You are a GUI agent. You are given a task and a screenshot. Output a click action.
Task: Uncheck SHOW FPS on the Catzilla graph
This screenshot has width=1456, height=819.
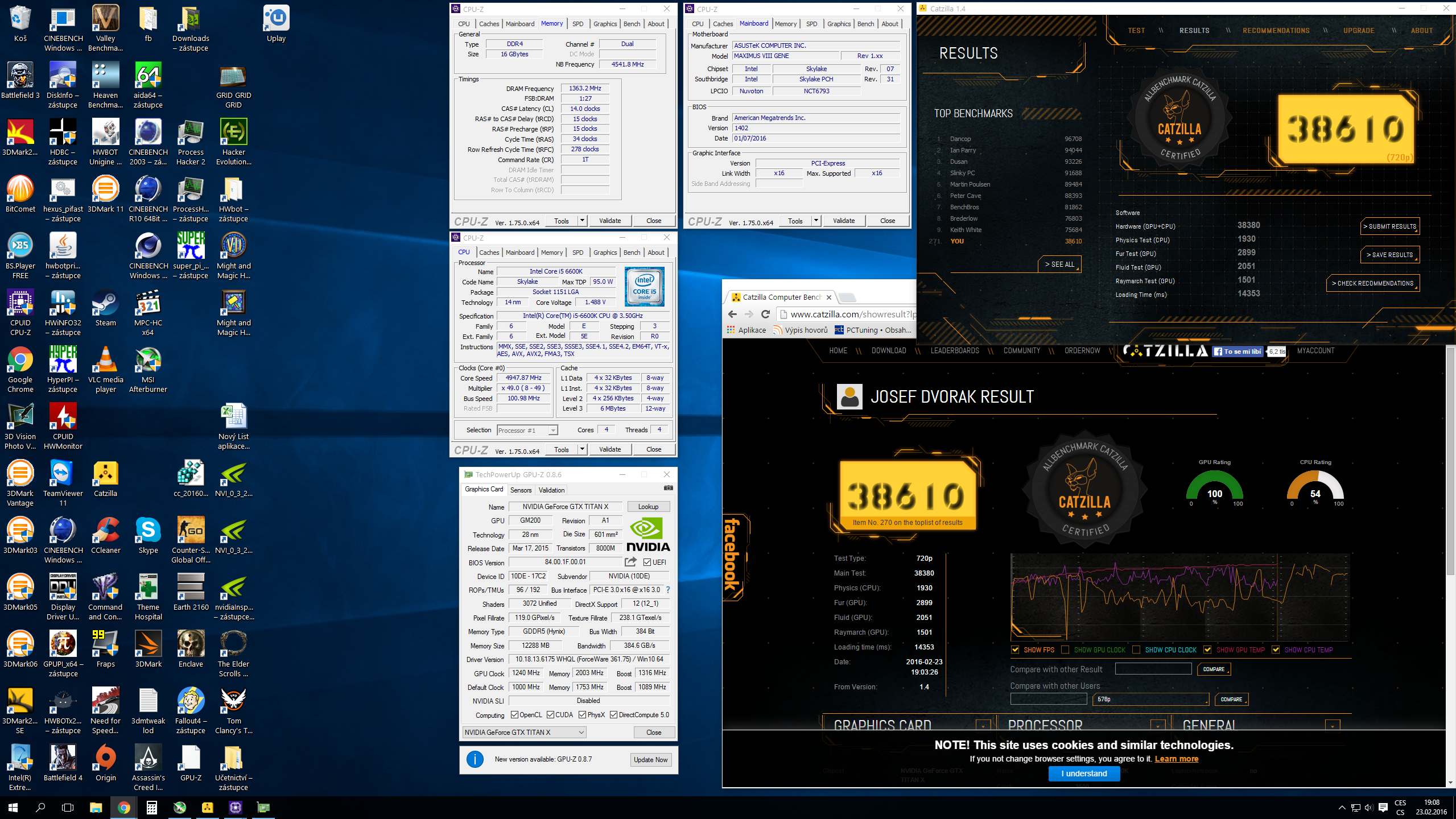(x=1015, y=650)
